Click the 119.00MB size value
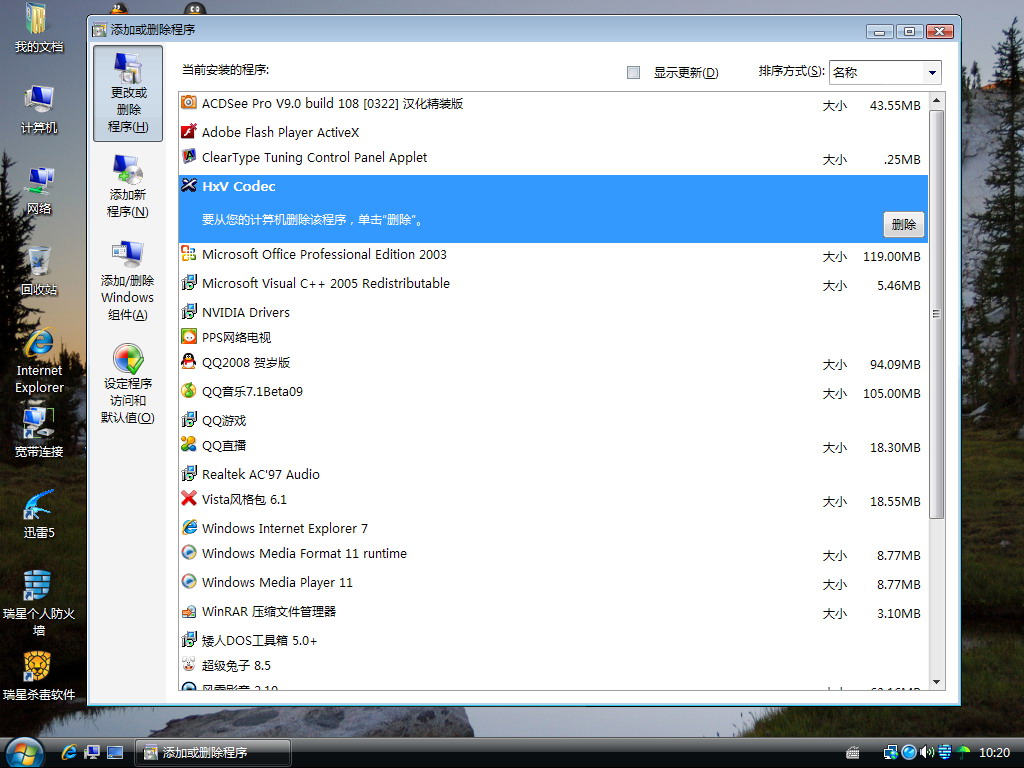This screenshot has height=768, width=1024. [891, 257]
